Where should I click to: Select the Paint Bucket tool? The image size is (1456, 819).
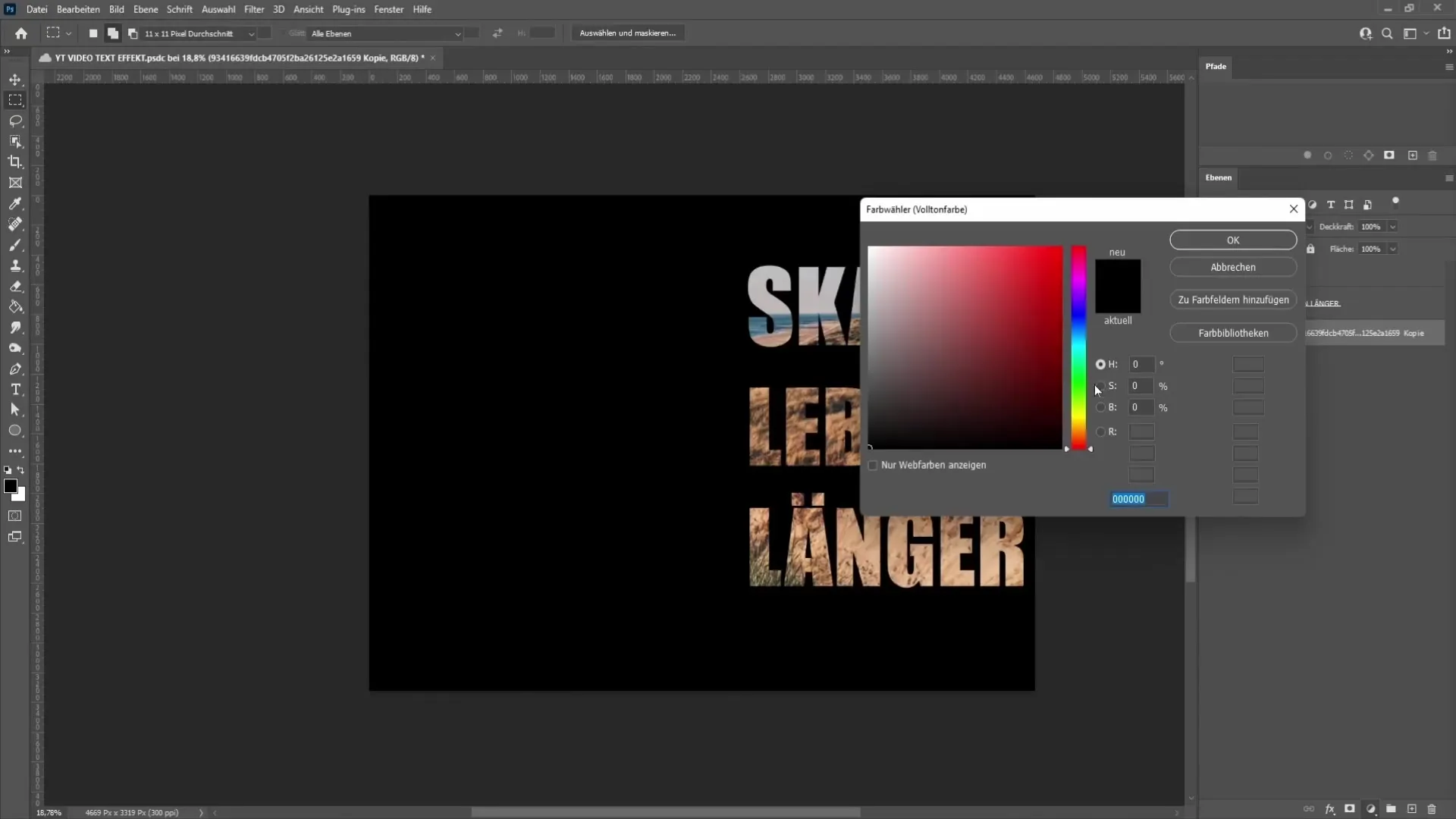pyautogui.click(x=15, y=307)
